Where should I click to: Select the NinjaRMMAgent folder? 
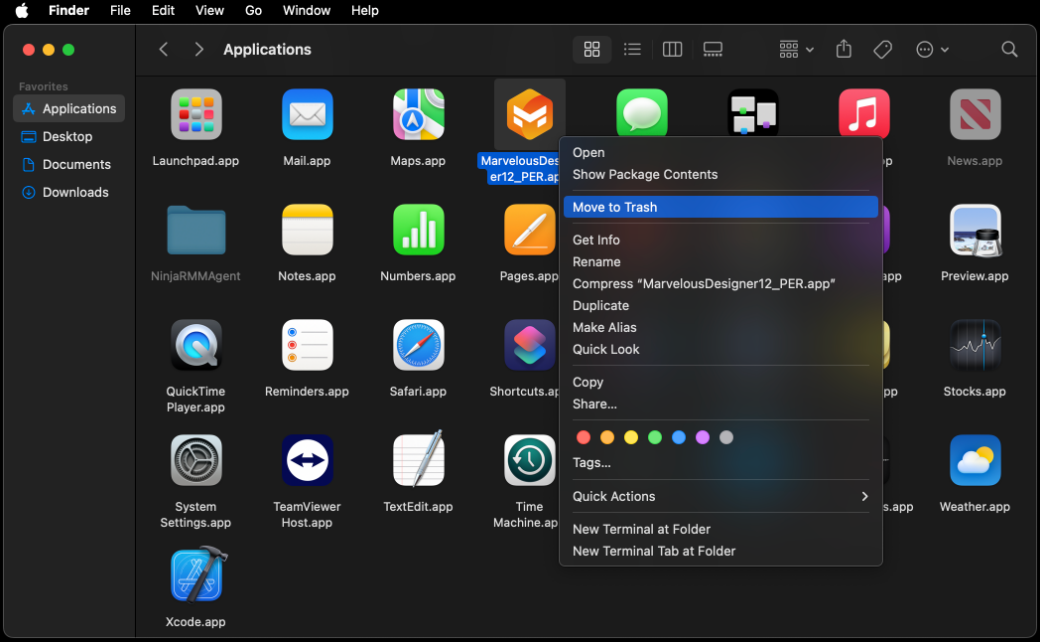pyautogui.click(x=196, y=229)
